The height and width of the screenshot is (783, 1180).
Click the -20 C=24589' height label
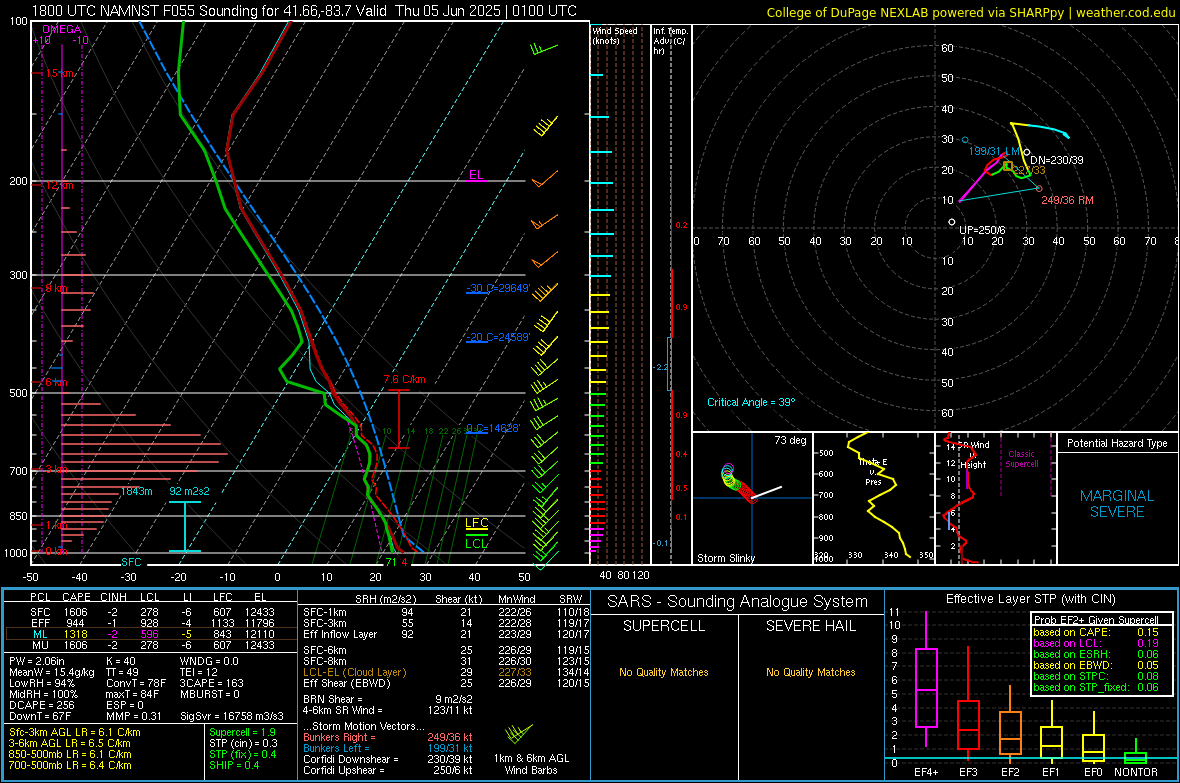click(498, 337)
